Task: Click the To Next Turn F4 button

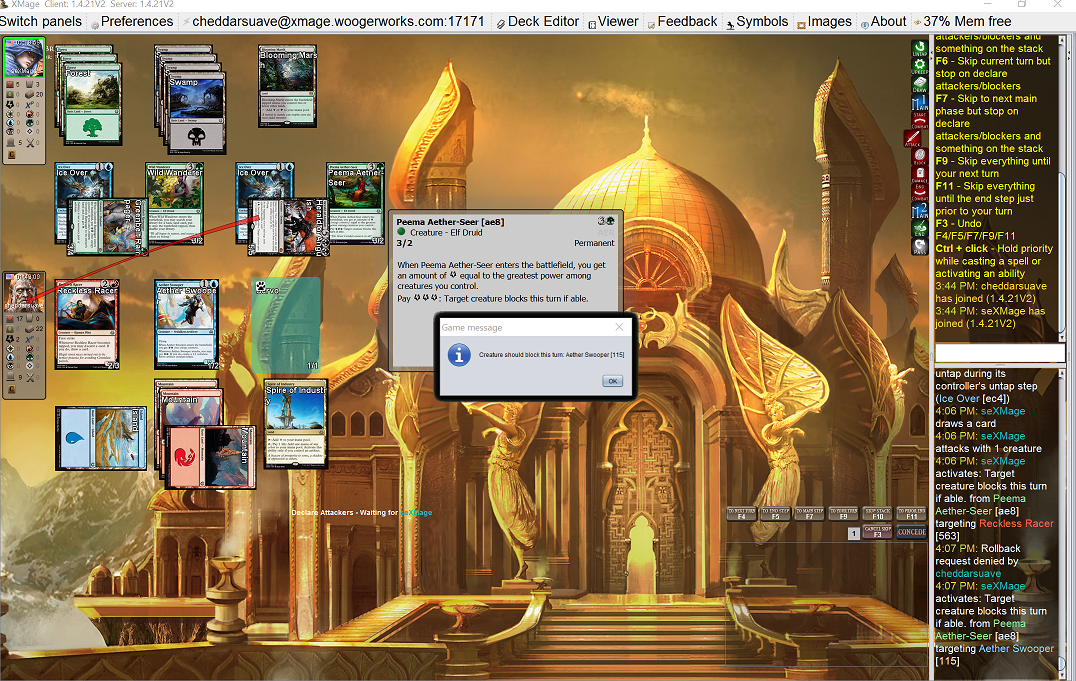Action: coord(741,513)
